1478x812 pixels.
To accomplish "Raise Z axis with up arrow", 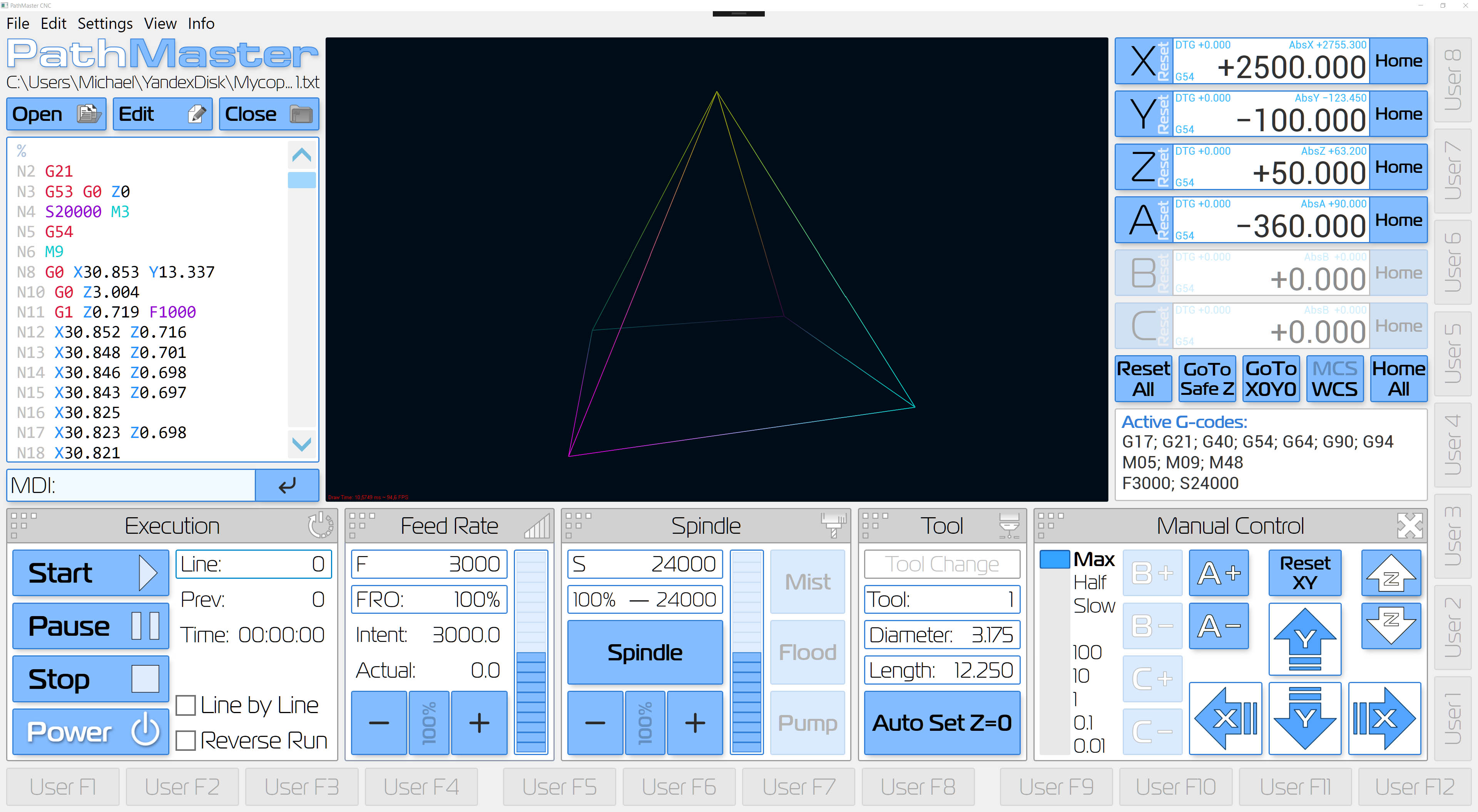I will 1391,573.
